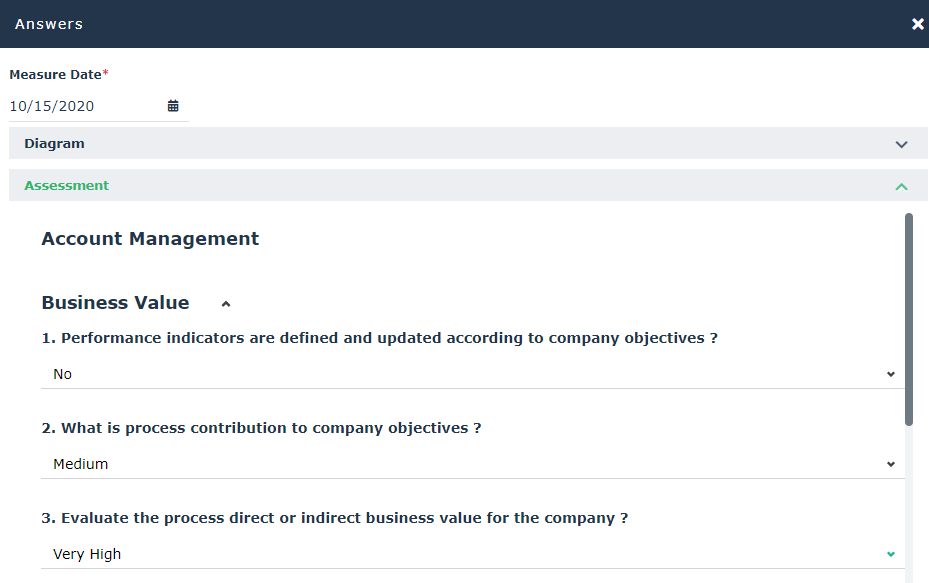Expand the Diagram section chevron

[901, 144]
